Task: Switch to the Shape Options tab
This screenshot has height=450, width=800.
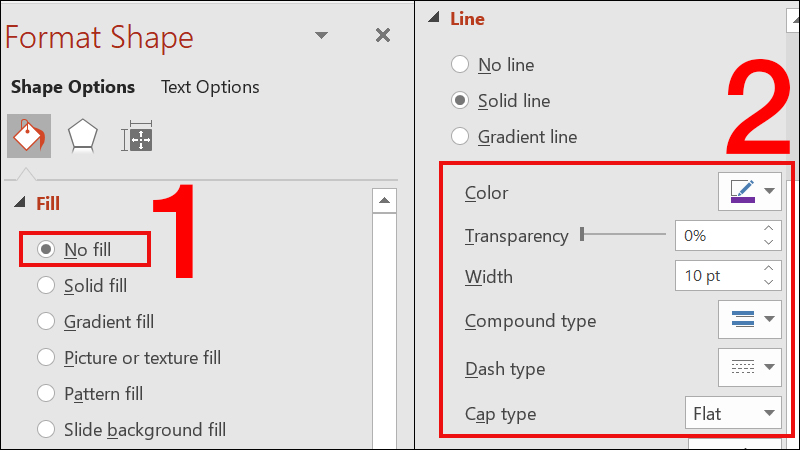Action: click(x=73, y=87)
